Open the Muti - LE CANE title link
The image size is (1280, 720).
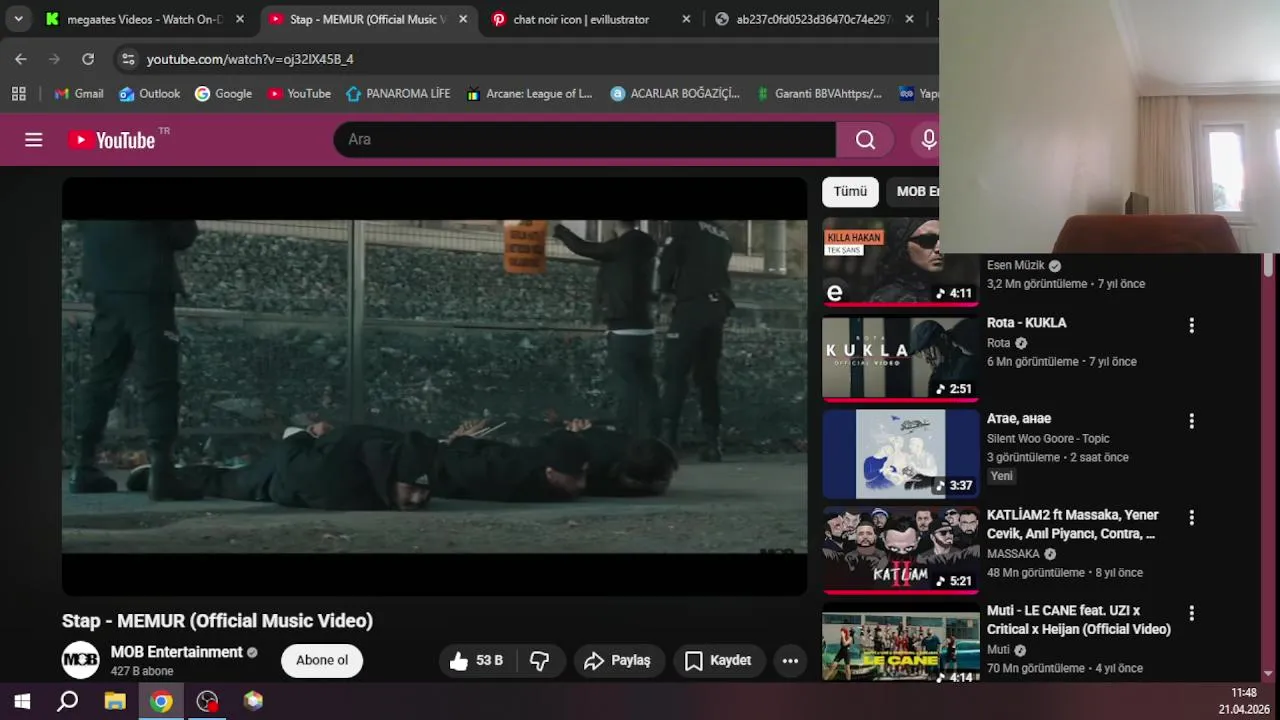tap(1079, 620)
